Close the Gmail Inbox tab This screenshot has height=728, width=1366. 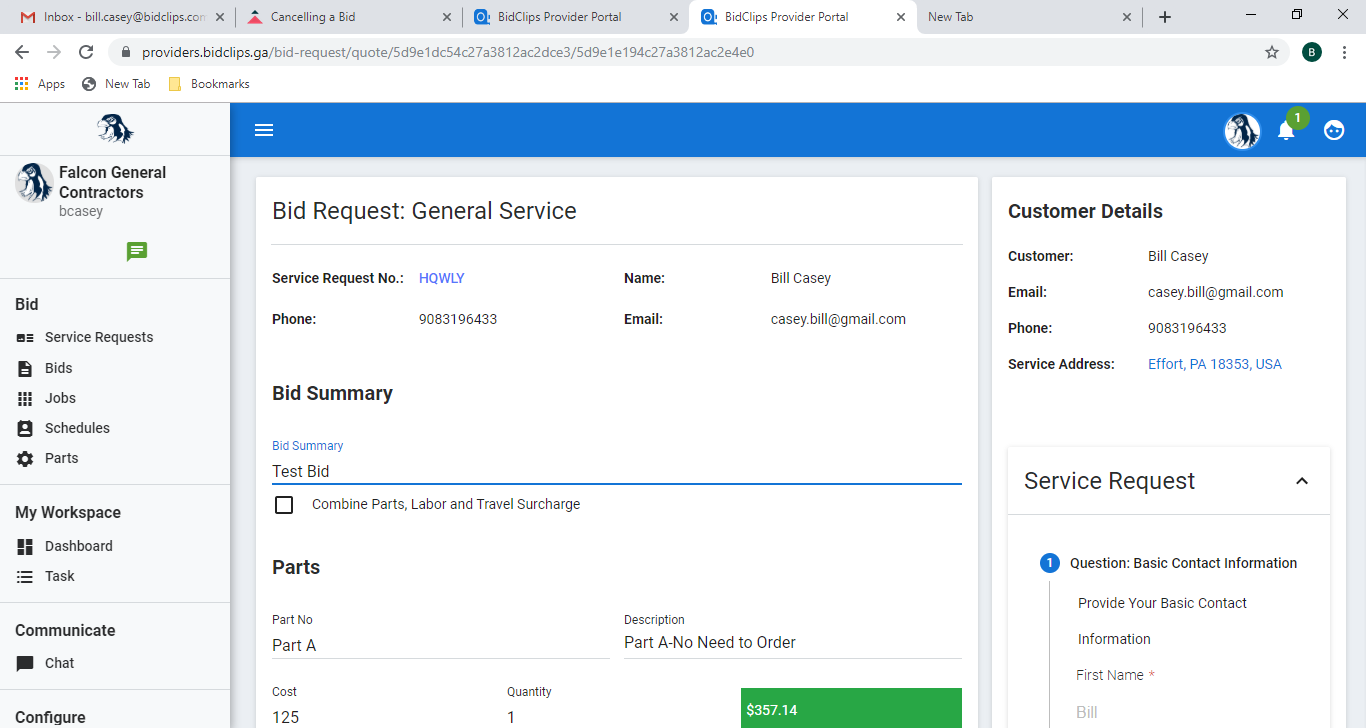[x=219, y=17]
